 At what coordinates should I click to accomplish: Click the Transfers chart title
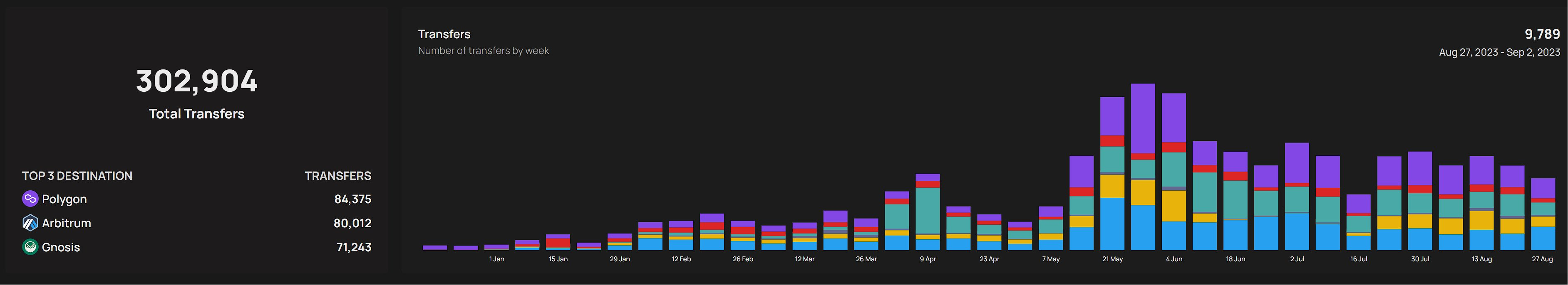(444, 34)
